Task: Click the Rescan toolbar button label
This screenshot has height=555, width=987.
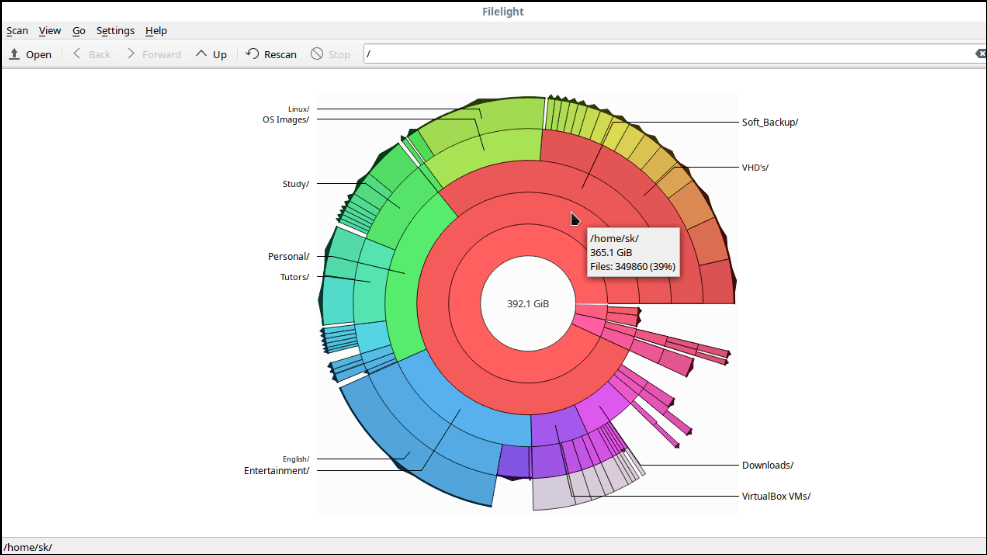Action: click(x=280, y=55)
